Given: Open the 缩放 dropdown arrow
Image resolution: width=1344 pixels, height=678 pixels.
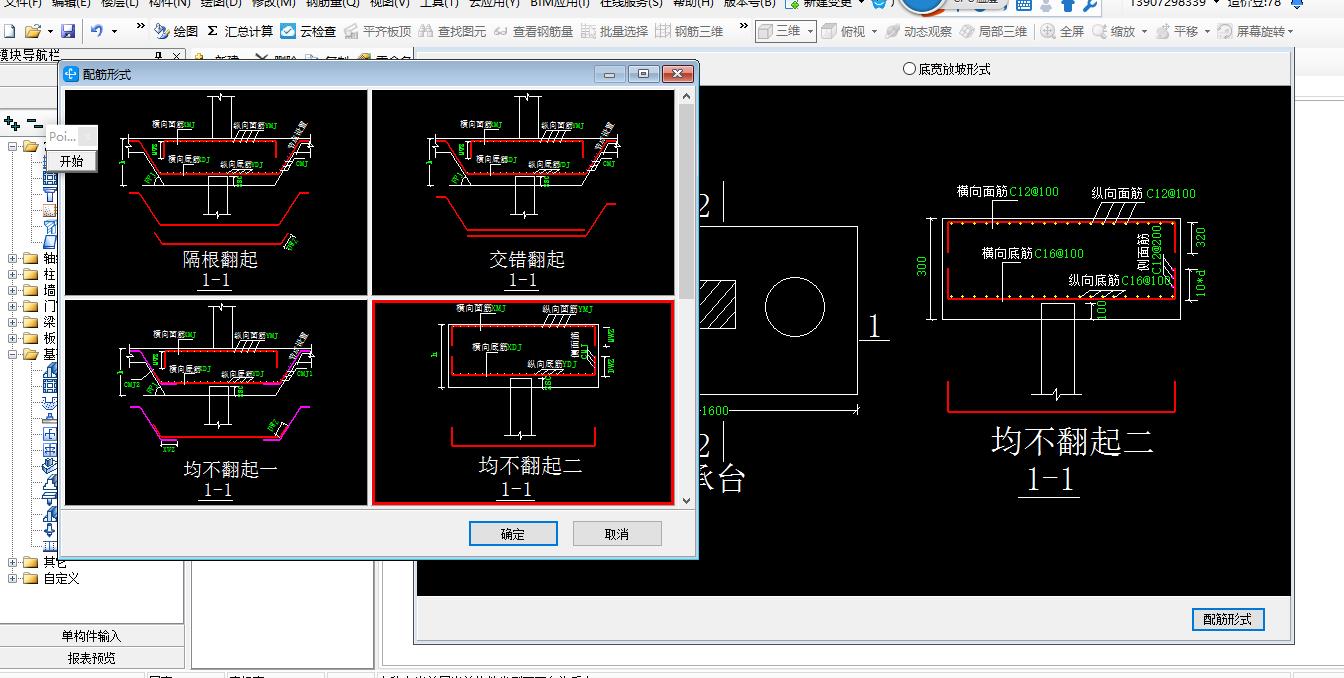Looking at the screenshot, I should click(x=1144, y=31).
